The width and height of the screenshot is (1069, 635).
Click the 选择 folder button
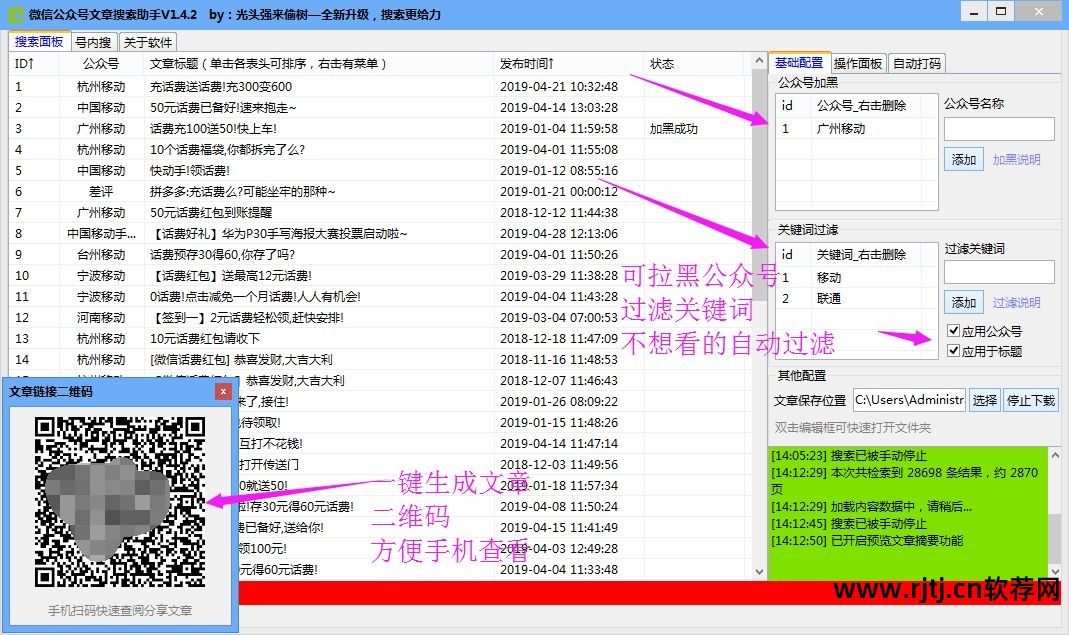(984, 400)
